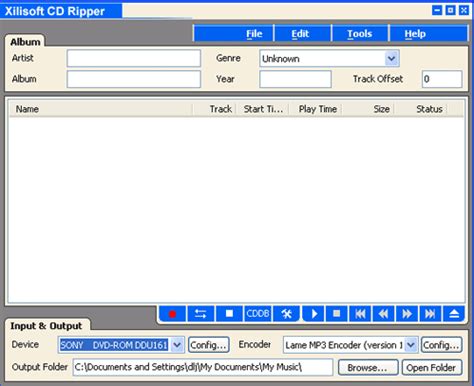Click the Open Folder button
Image resolution: width=474 pixels, height=386 pixels.
pyautogui.click(x=432, y=367)
